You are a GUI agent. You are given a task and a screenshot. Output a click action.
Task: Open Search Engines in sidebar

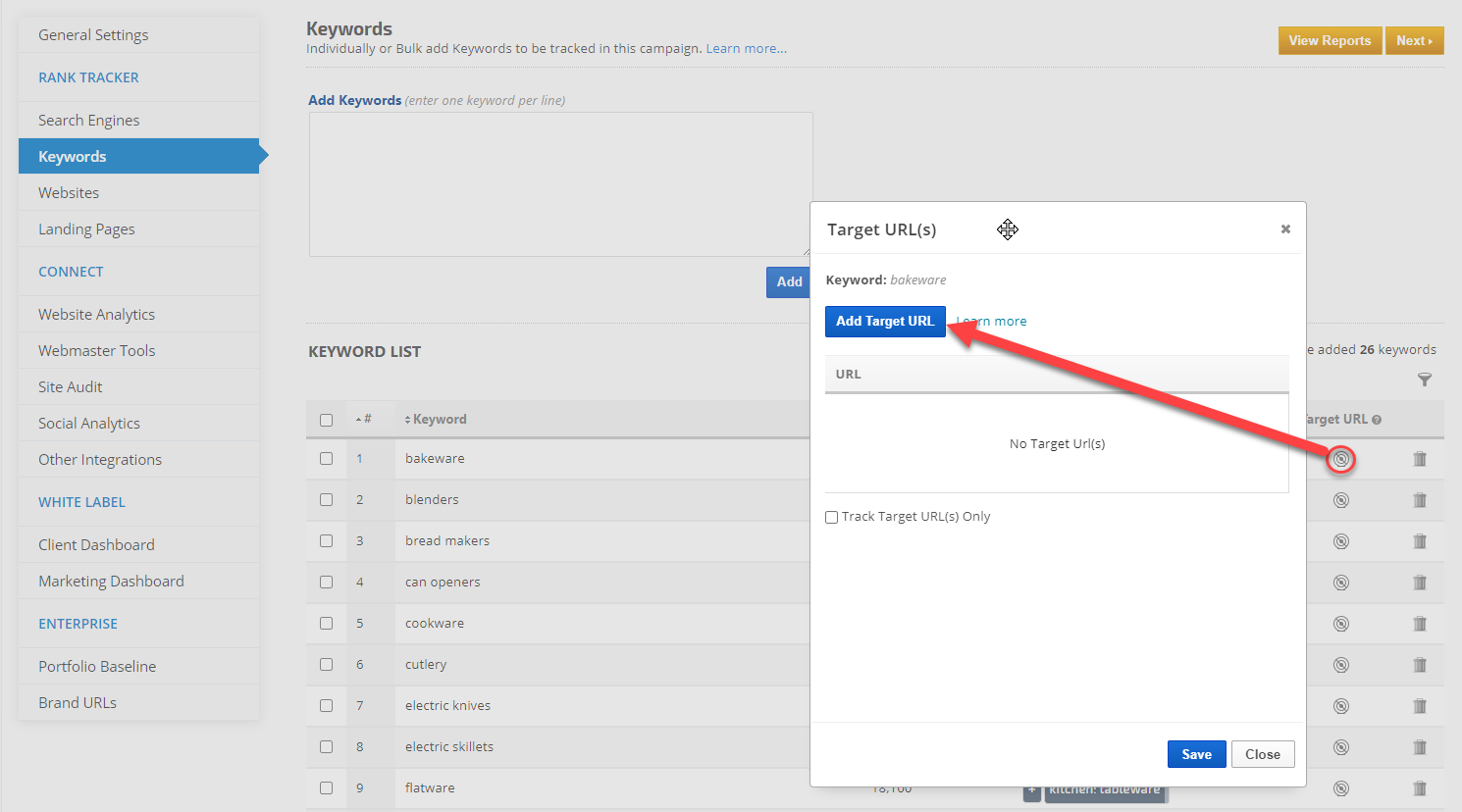coord(89,121)
